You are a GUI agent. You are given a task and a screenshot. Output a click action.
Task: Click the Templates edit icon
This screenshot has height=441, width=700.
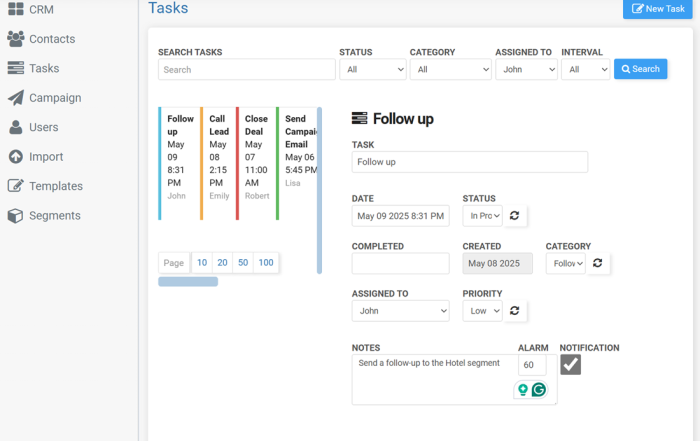pyautogui.click(x=16, y=186)
